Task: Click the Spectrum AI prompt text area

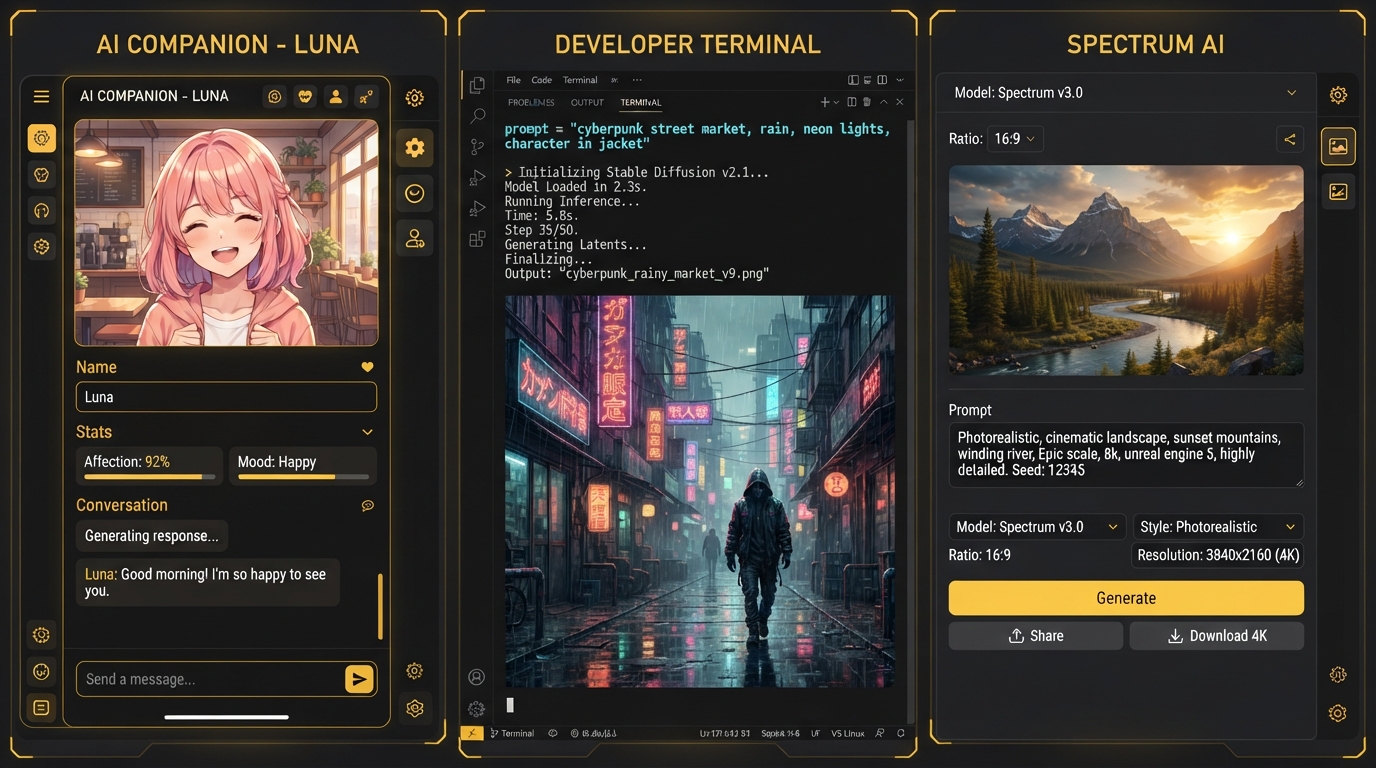Action: click(1126, 455)
